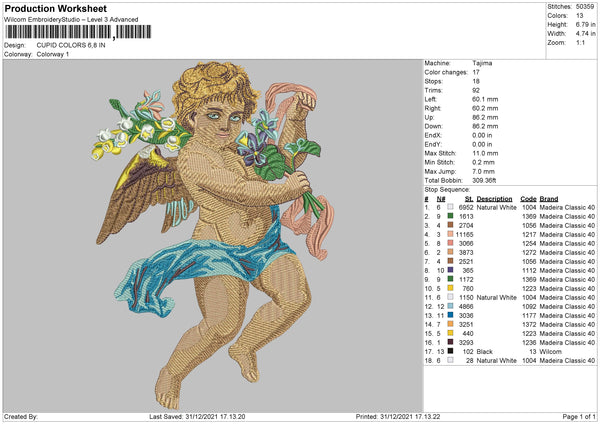
Task: Click the "Stop Sequence:" heading
Action: click(447, 190)
